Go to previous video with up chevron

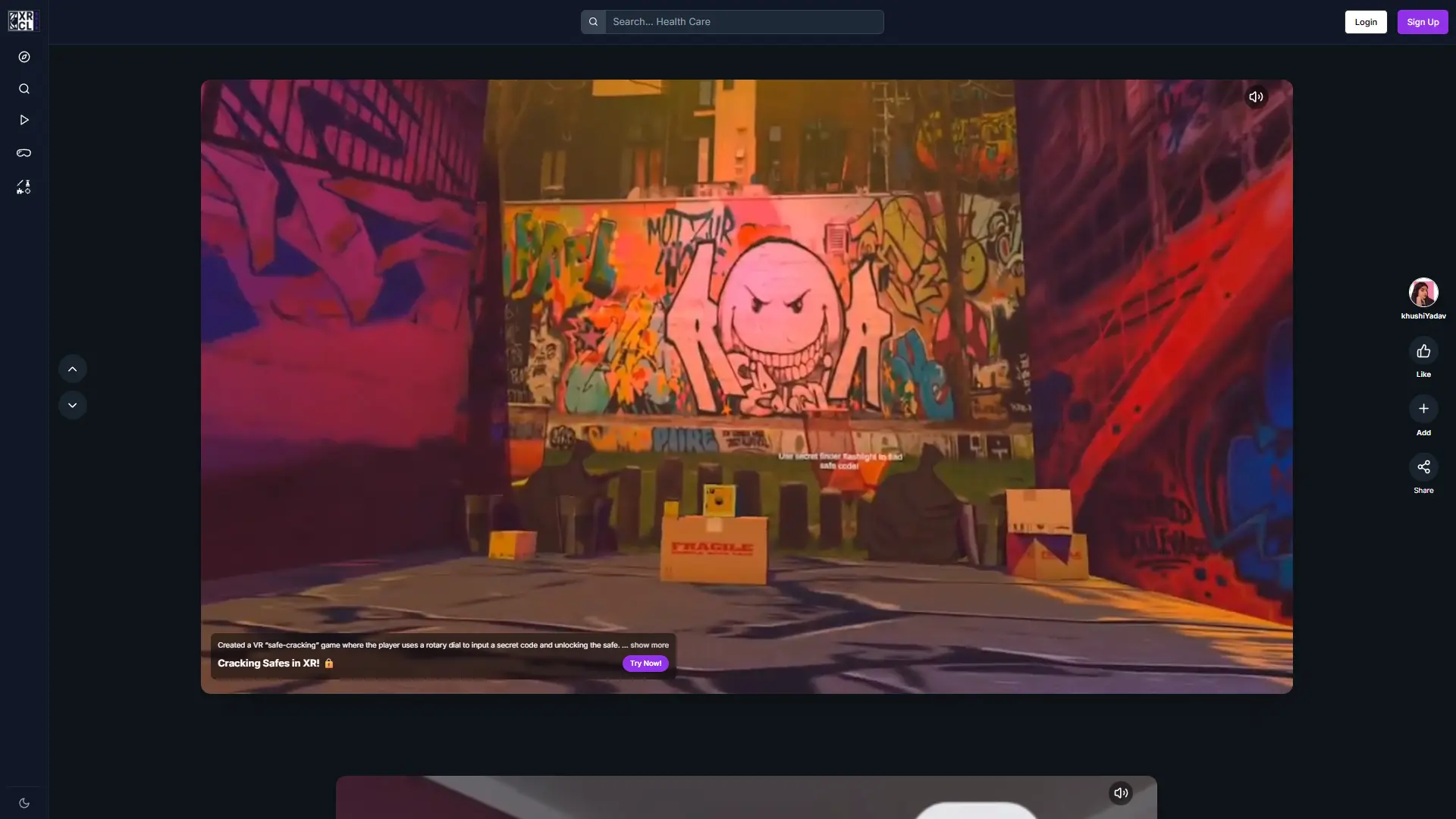[73, 369]
